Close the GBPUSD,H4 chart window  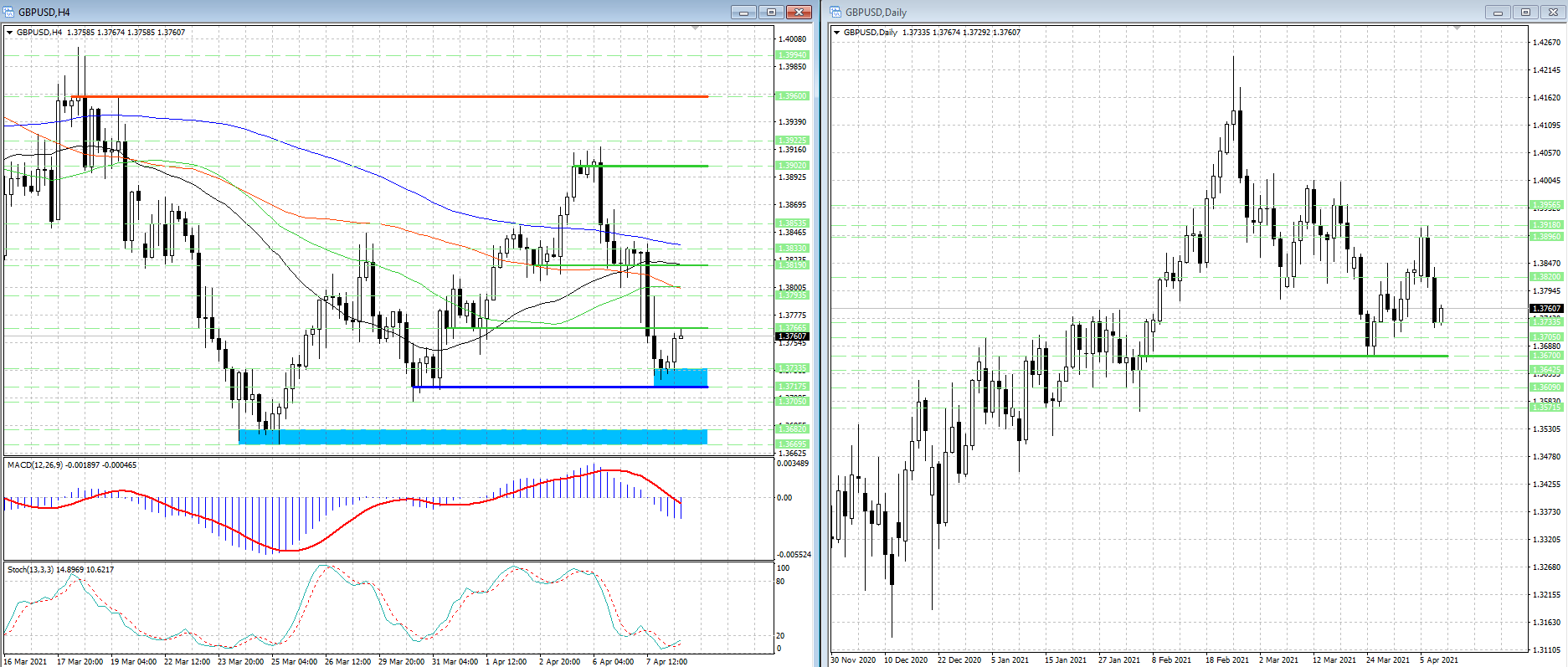(799, 12)
